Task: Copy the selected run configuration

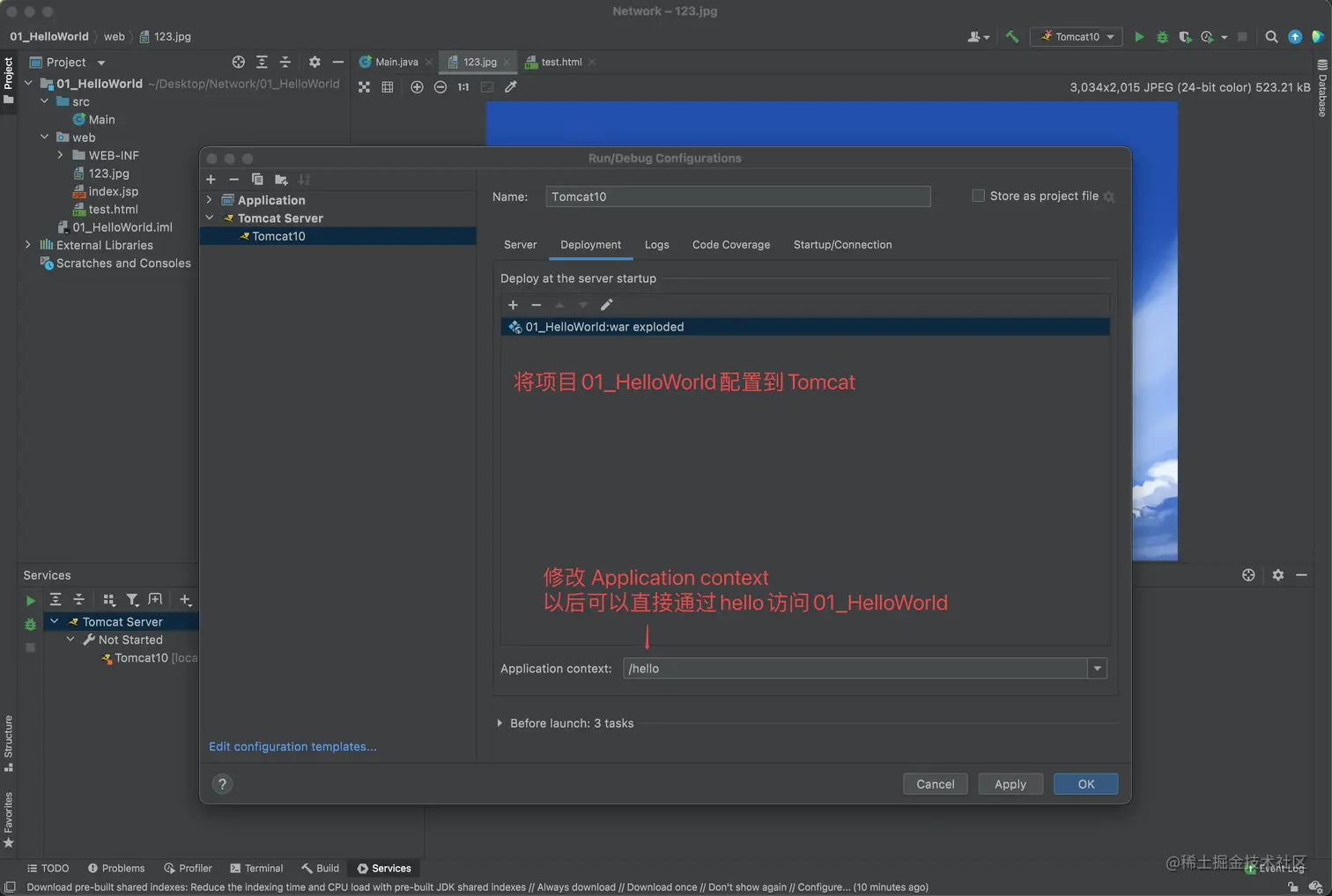Action: pos(257,180)
